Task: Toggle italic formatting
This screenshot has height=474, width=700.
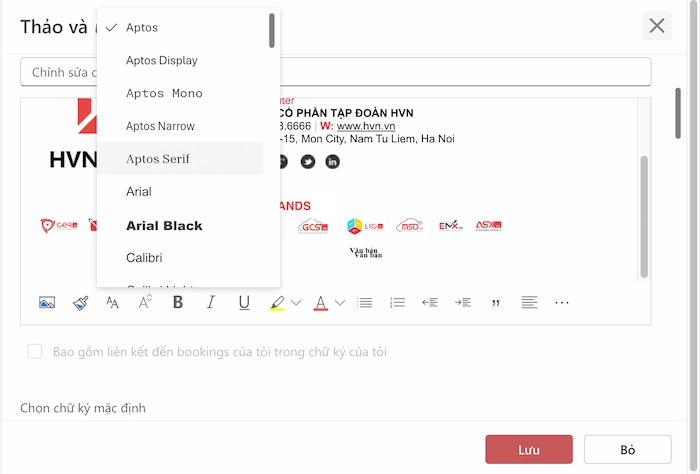Action: click(x=211, y=302)
